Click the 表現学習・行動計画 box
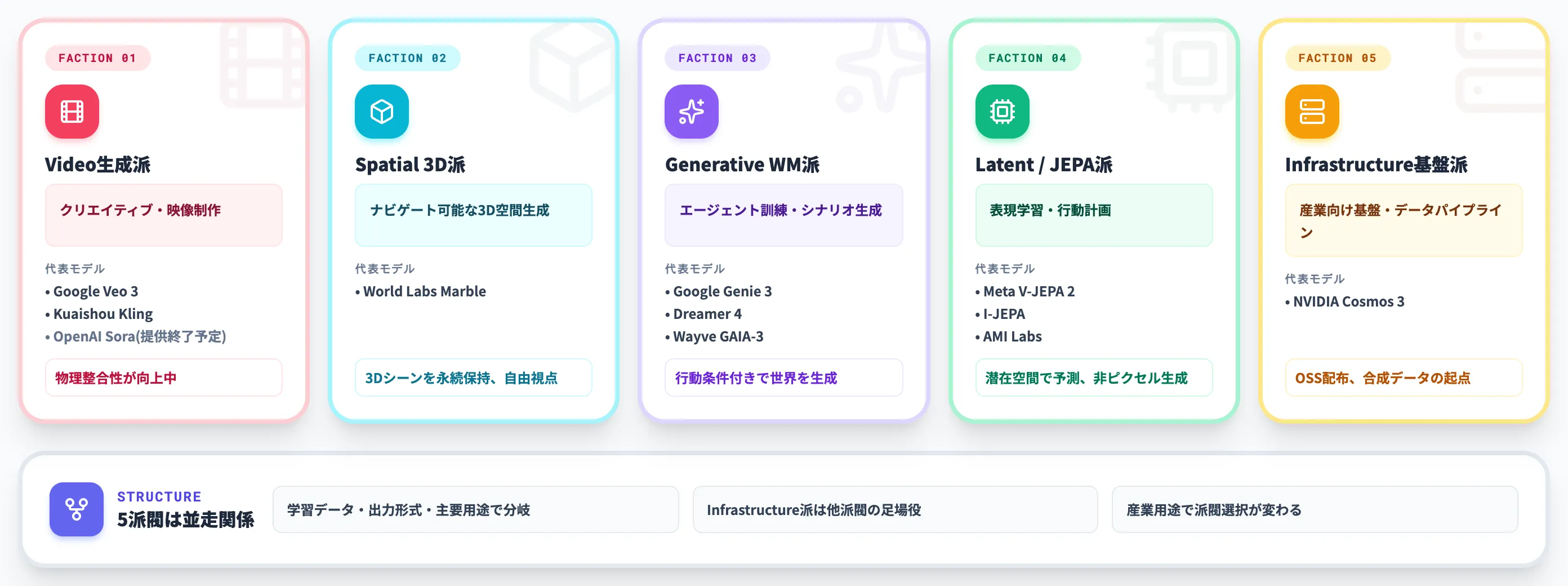1568x586 pixels. point(1094,215)
